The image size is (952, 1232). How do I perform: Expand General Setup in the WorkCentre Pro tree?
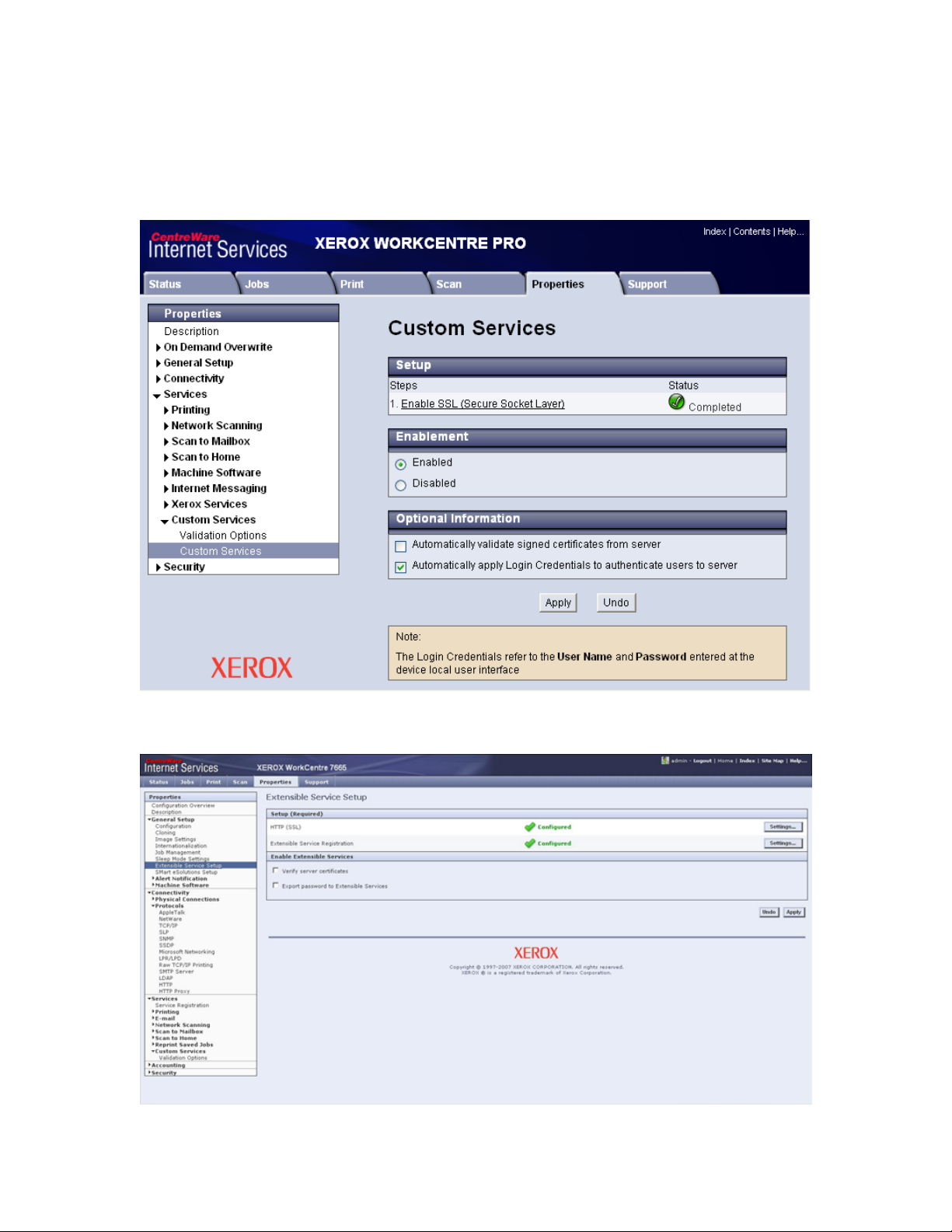pyautogui.click(x=159, y=363)
